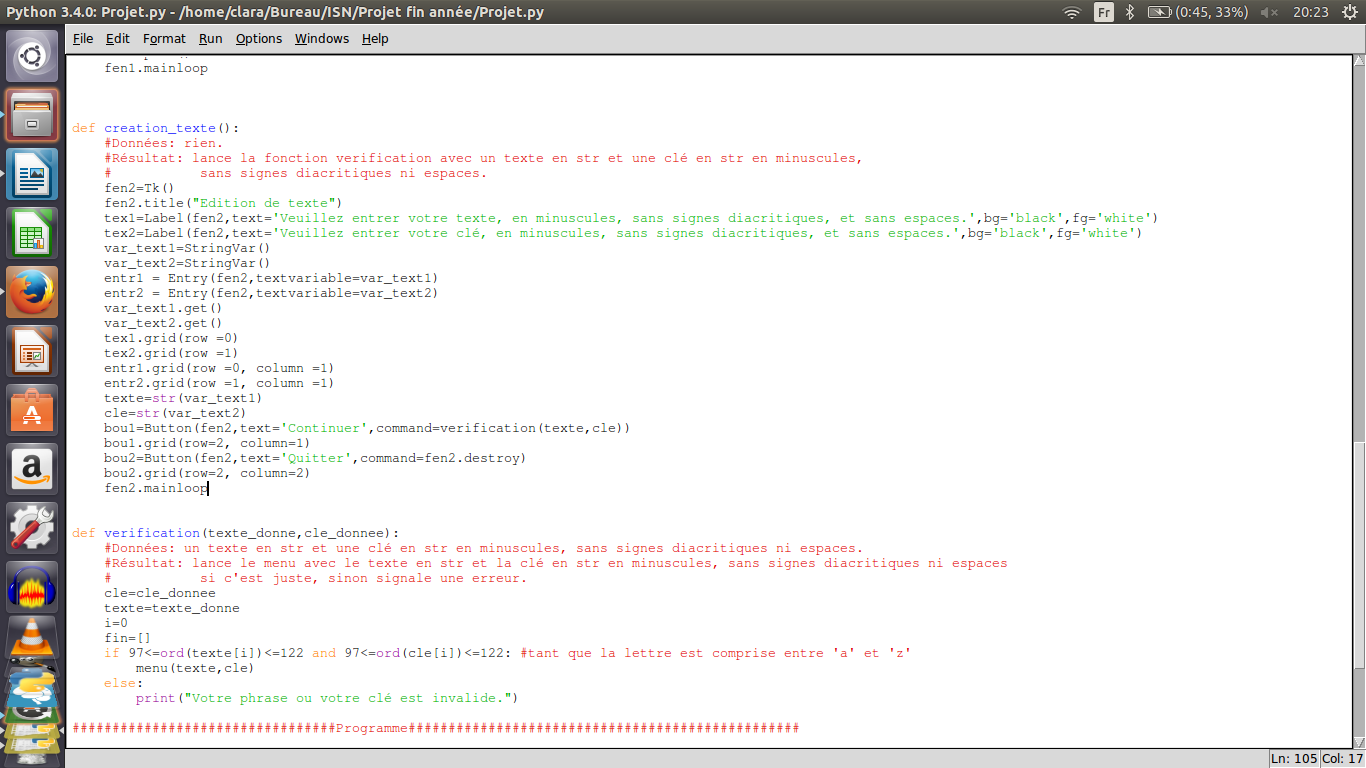Click the 'cle=str(var_text2)' line

click(x=175, y=413)
